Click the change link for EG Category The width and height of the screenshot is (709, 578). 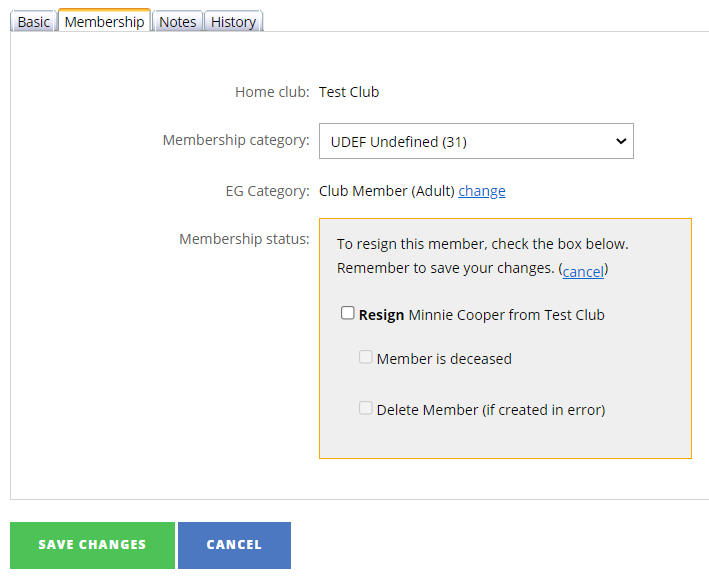(x=482, y=191)
